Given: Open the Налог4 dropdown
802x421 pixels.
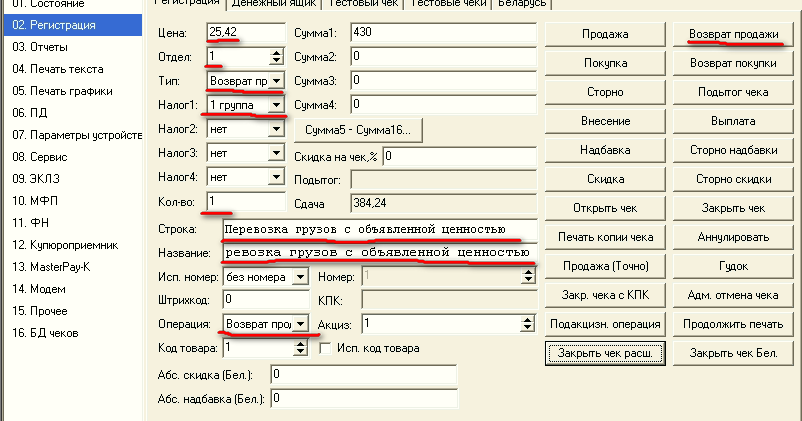Looking at the screenshot, I should [276, 177].
